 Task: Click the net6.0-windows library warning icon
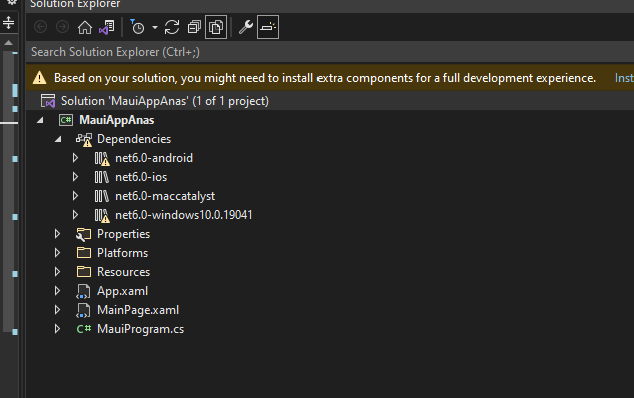[102, 216]
